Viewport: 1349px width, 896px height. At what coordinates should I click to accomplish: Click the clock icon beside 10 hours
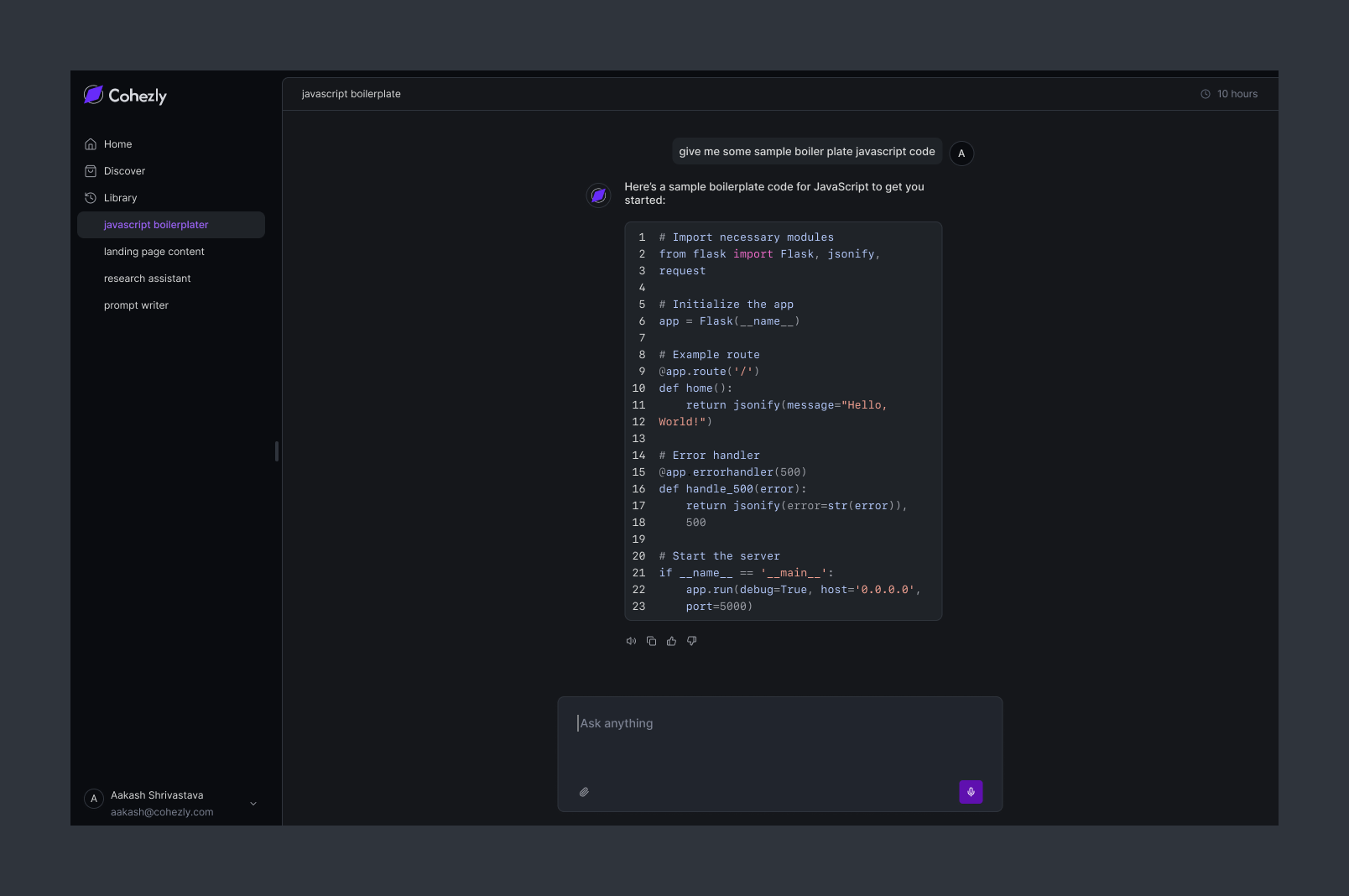[x=1206, y=94]
